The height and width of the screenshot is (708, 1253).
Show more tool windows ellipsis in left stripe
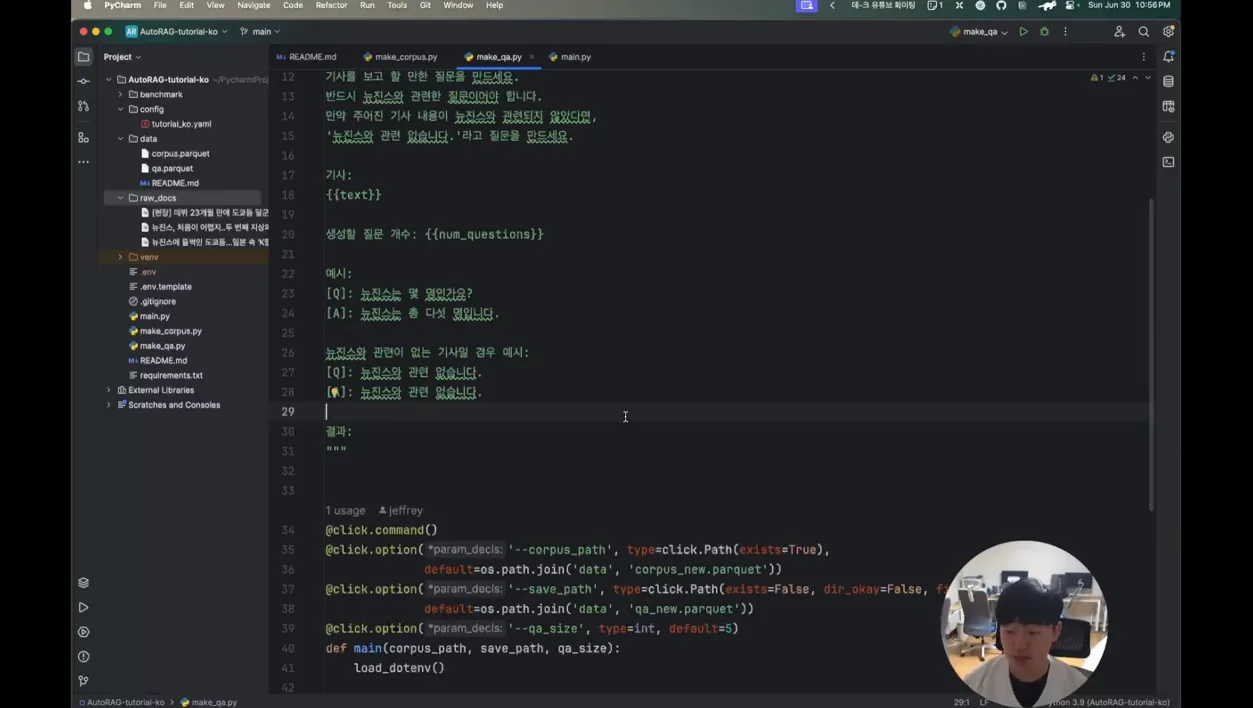click(83, 162)
